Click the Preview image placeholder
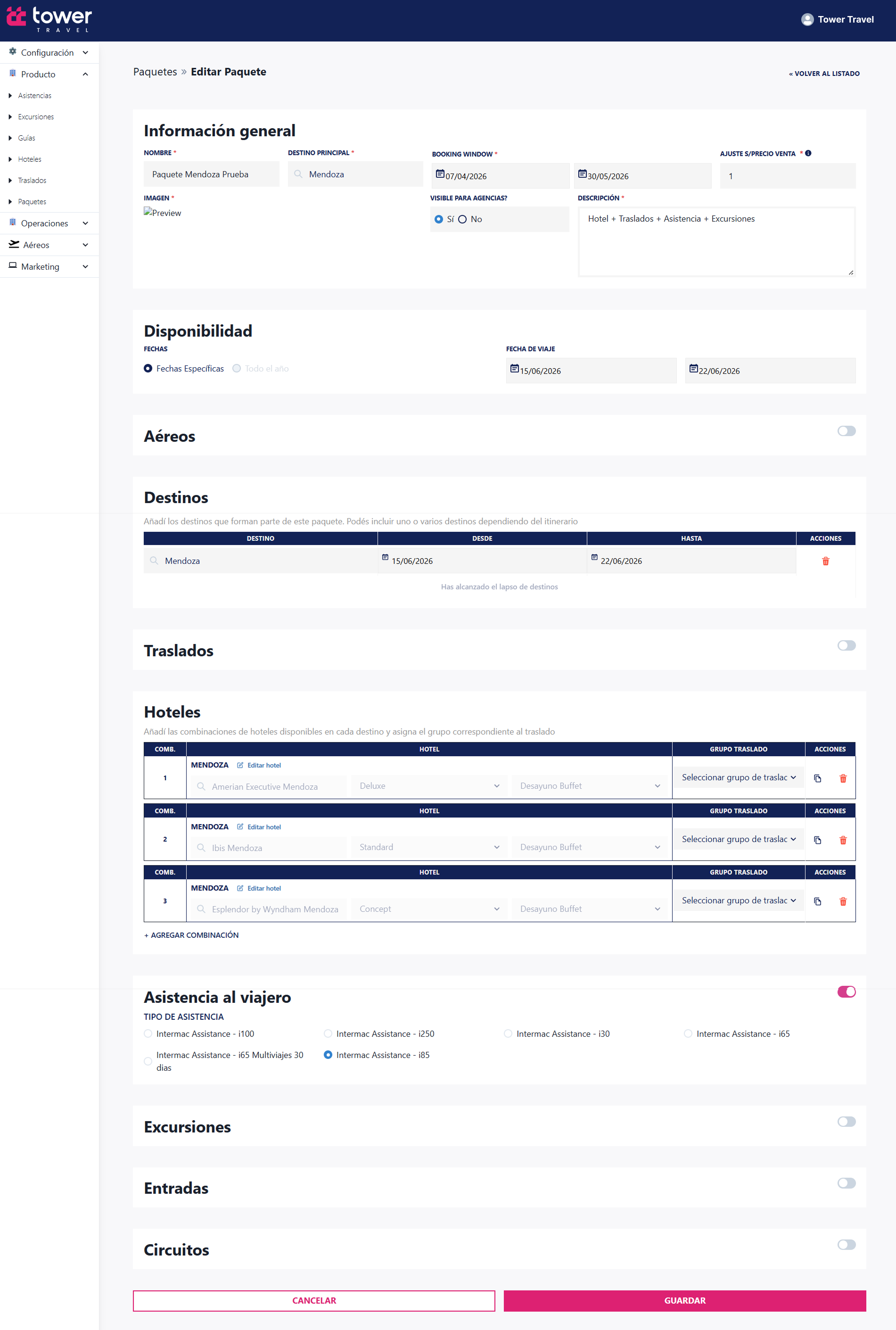The height and width of the screenshot is (1330, 896). [162, 213]
